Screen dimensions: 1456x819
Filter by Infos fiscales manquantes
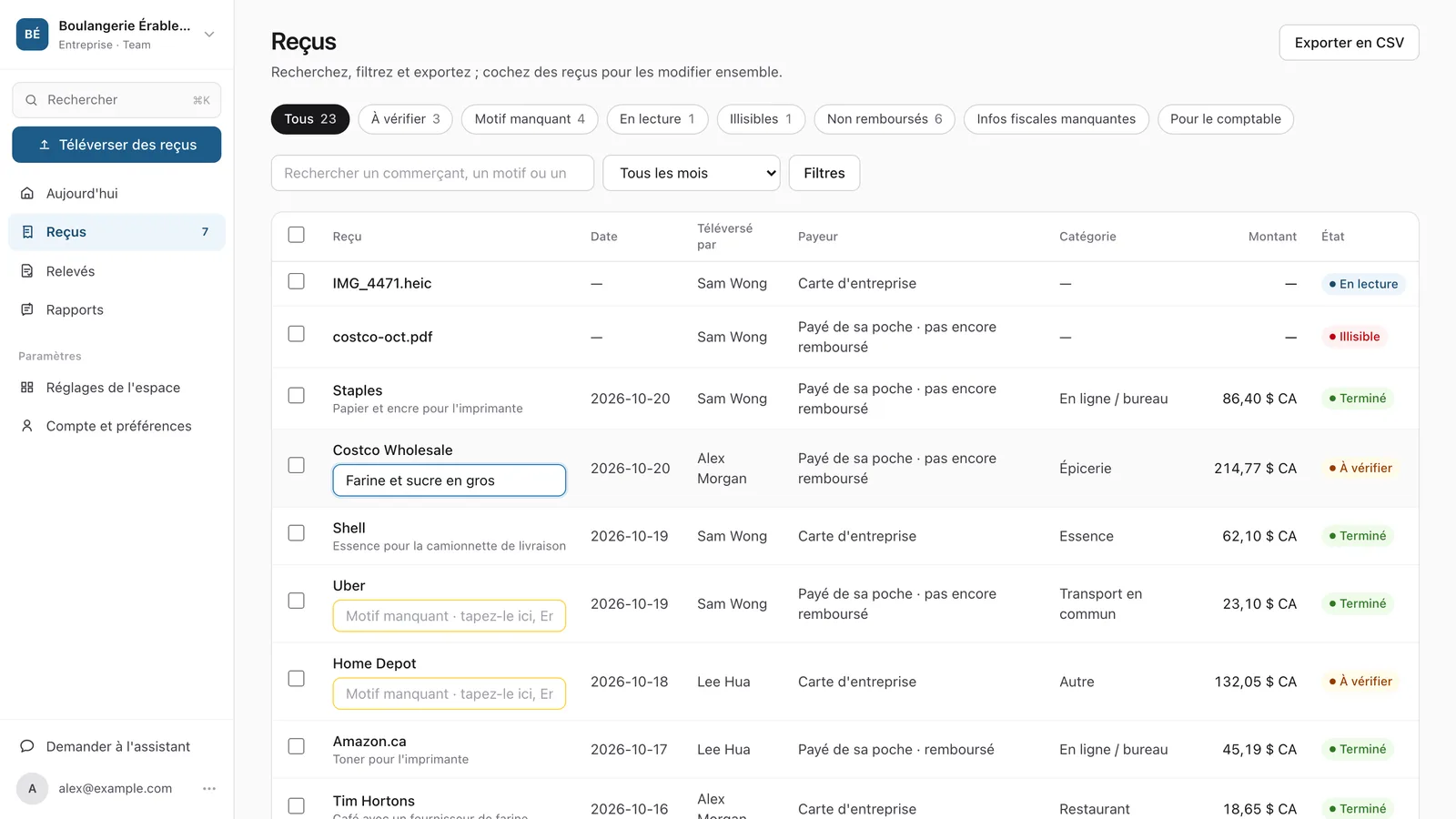[x=1057, y=119]
